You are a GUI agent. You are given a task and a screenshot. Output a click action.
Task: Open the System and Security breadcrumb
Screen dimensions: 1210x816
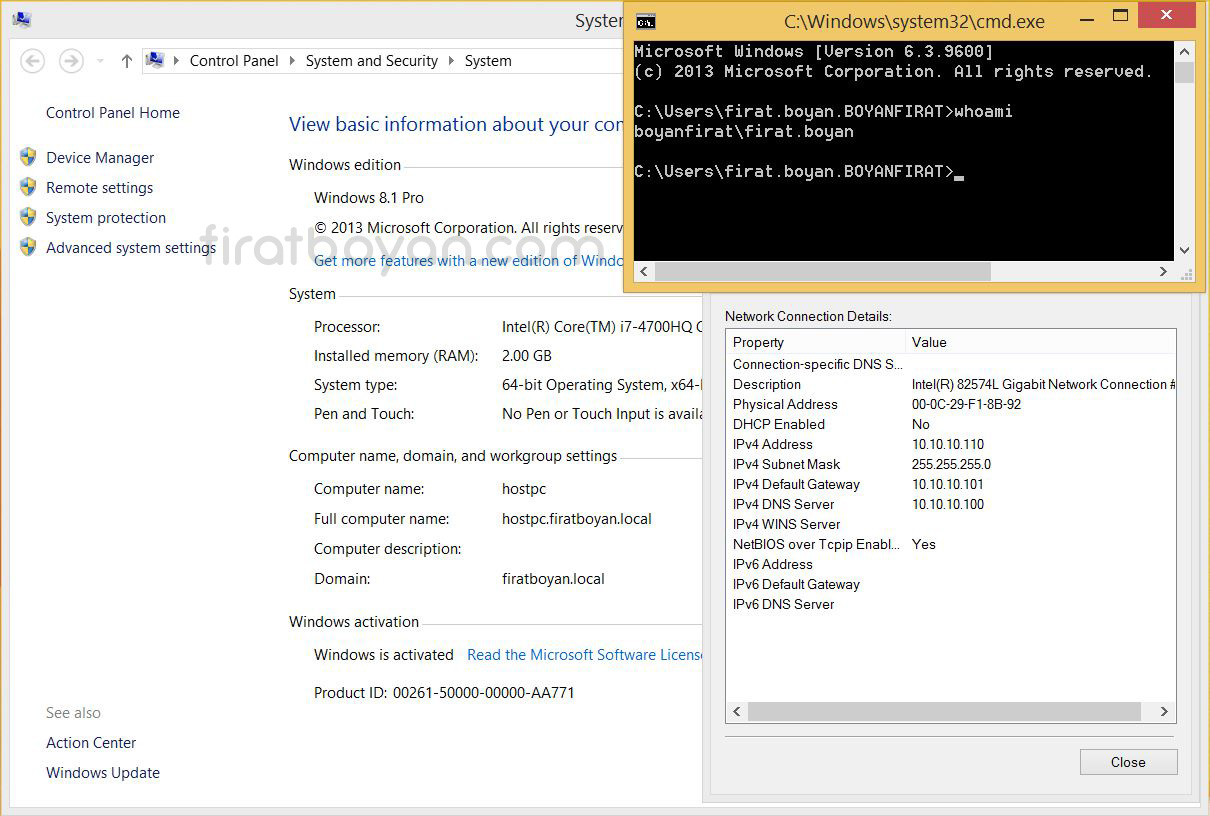(372, 61)
